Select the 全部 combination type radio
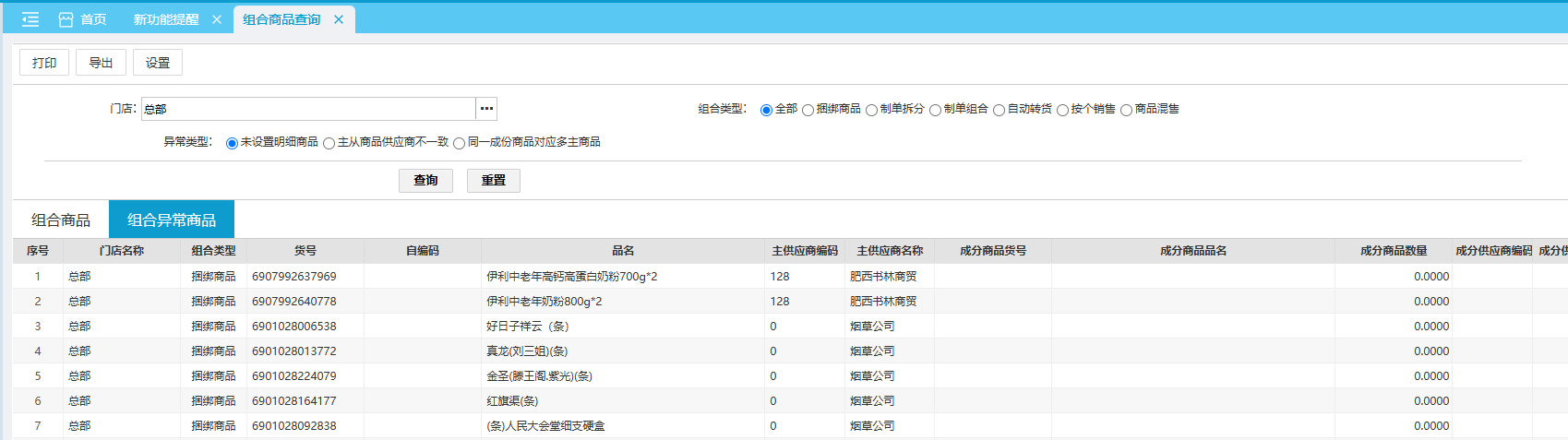The width and height of the screenshot is (1568, 440). [766, 110]
